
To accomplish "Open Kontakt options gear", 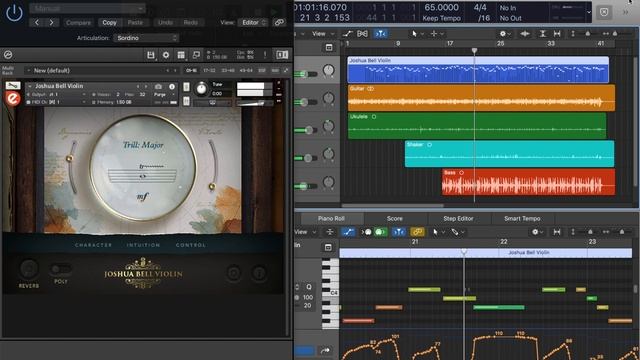I will click(166, 55).
